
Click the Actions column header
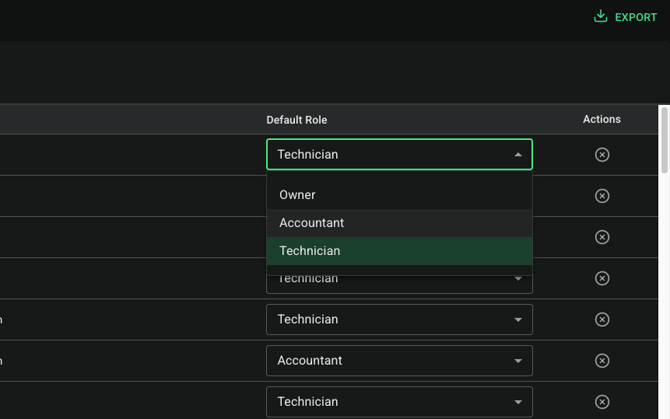click(602, 119)
